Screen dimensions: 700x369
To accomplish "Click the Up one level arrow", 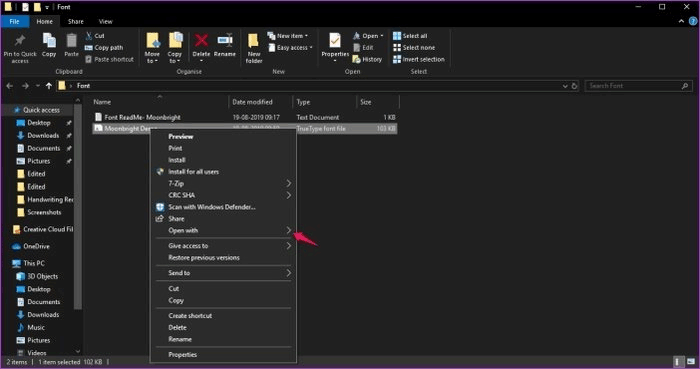I will point(49,86).
